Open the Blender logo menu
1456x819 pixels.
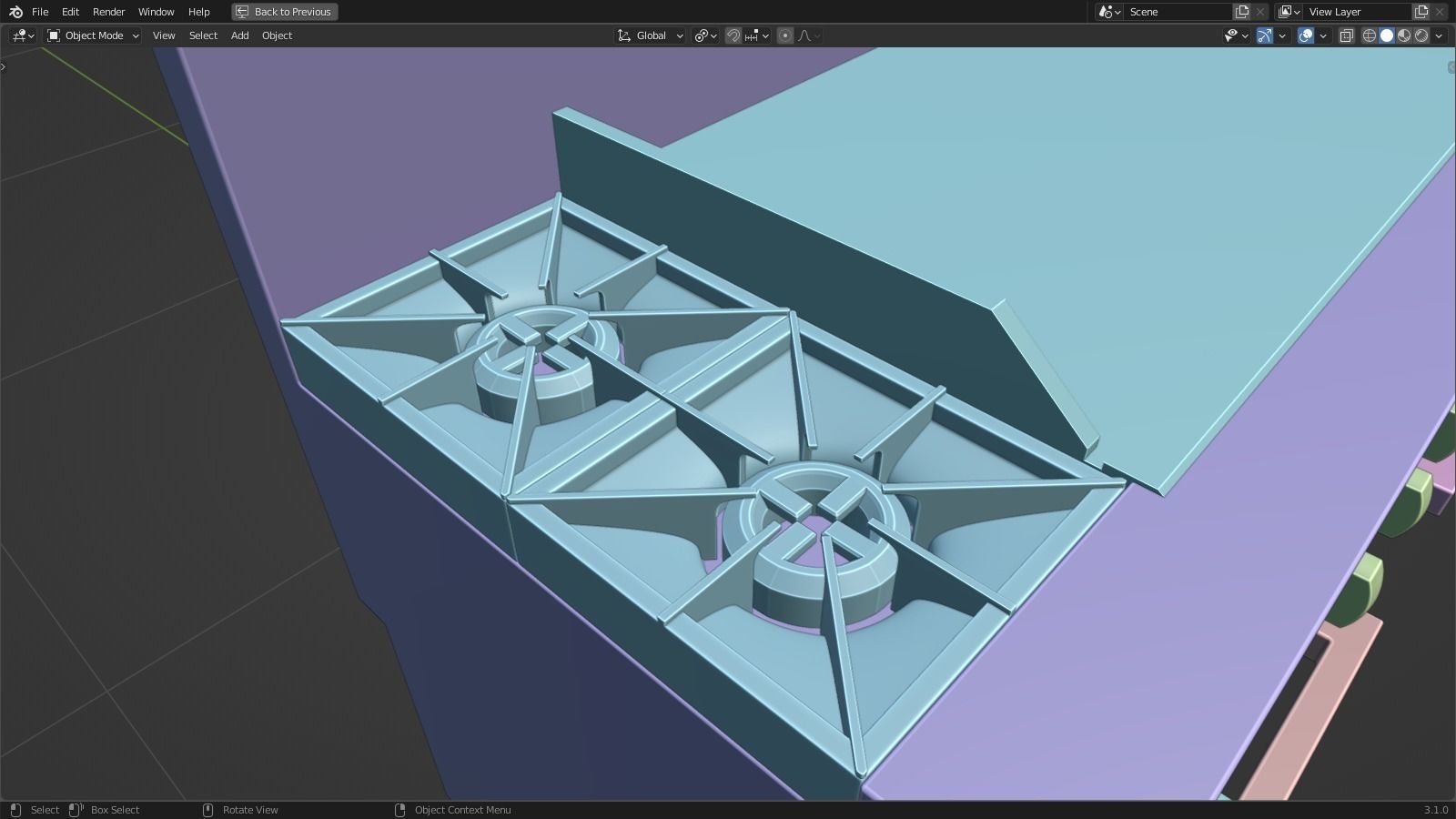pos(15,12)
